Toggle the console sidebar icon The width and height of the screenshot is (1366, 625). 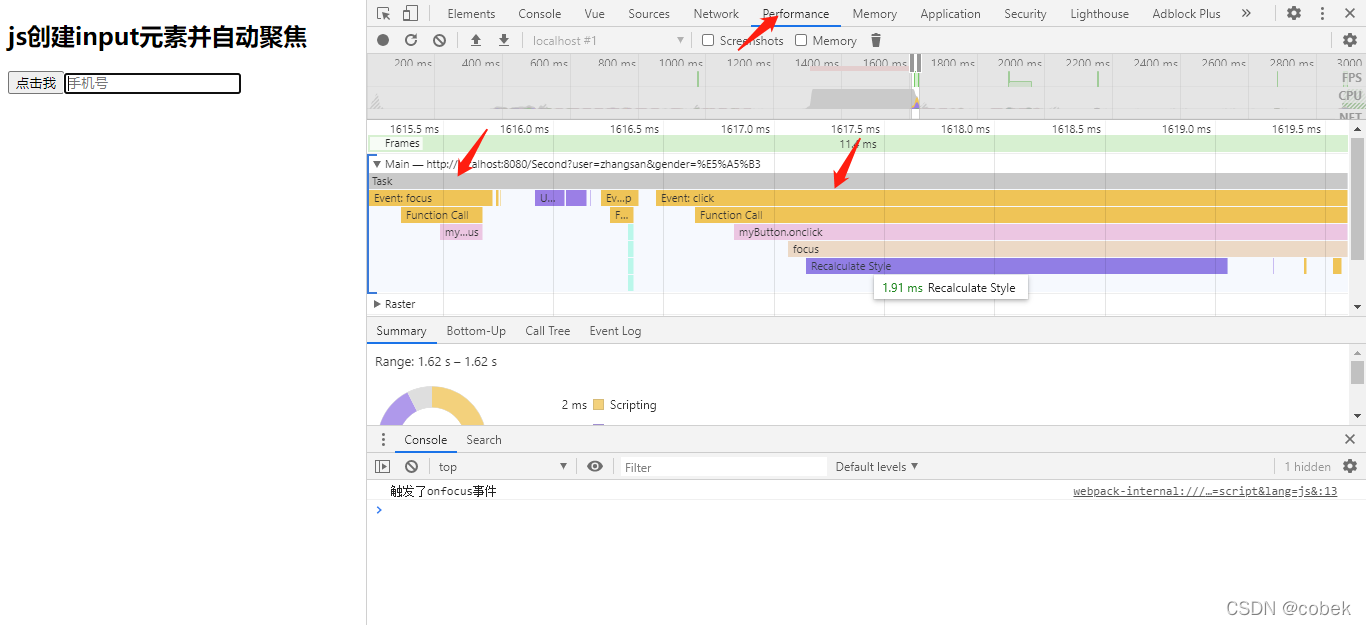point(383,467)
